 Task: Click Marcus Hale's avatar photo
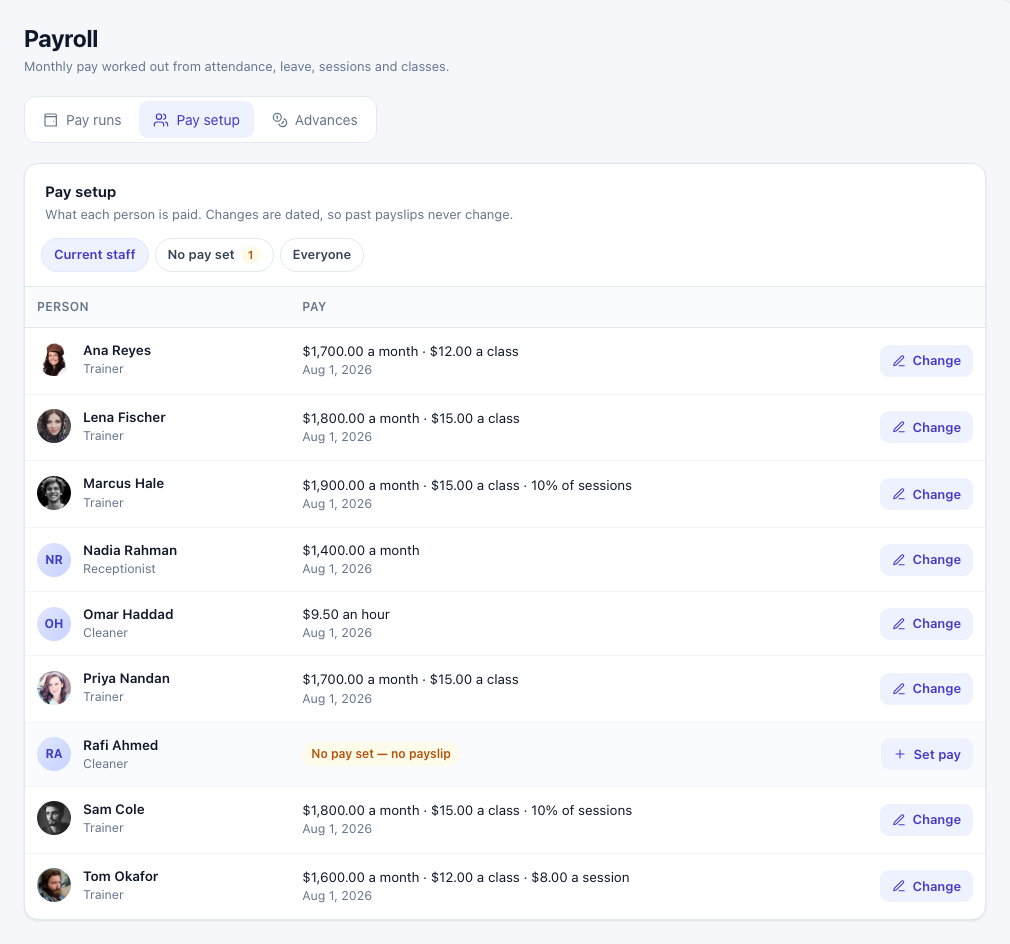pyautogui.click(x=54, y=493)
